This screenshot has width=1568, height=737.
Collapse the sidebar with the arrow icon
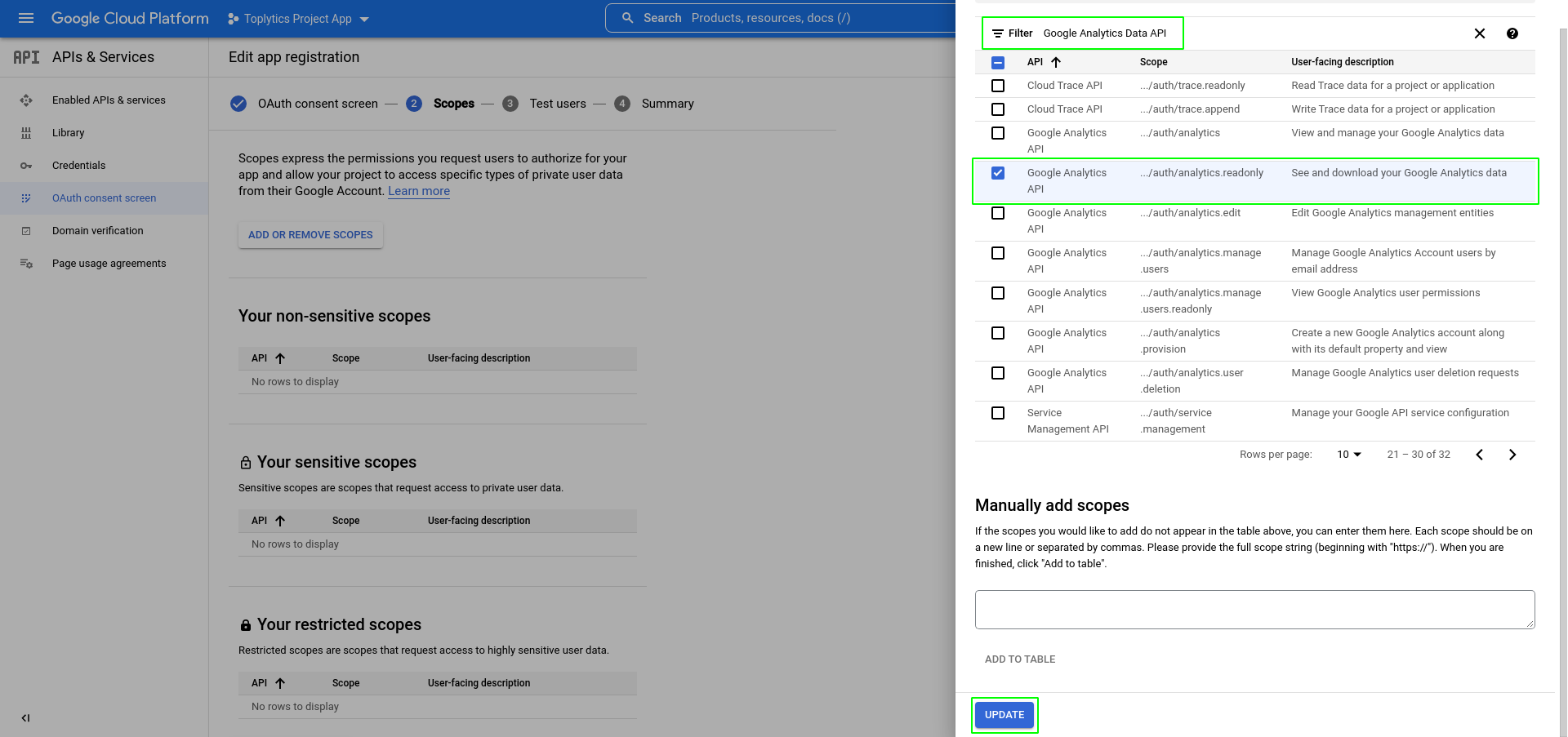click(x=25, y=718)
